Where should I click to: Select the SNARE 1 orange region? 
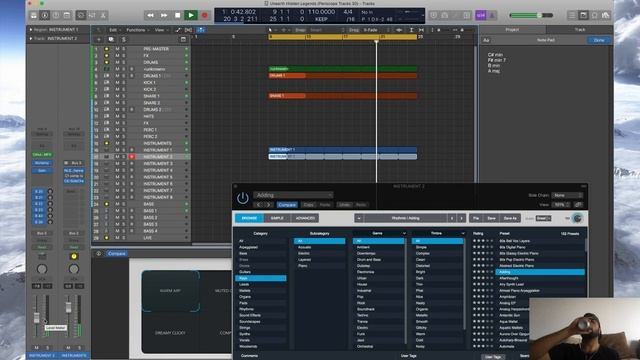click(343, 96)
